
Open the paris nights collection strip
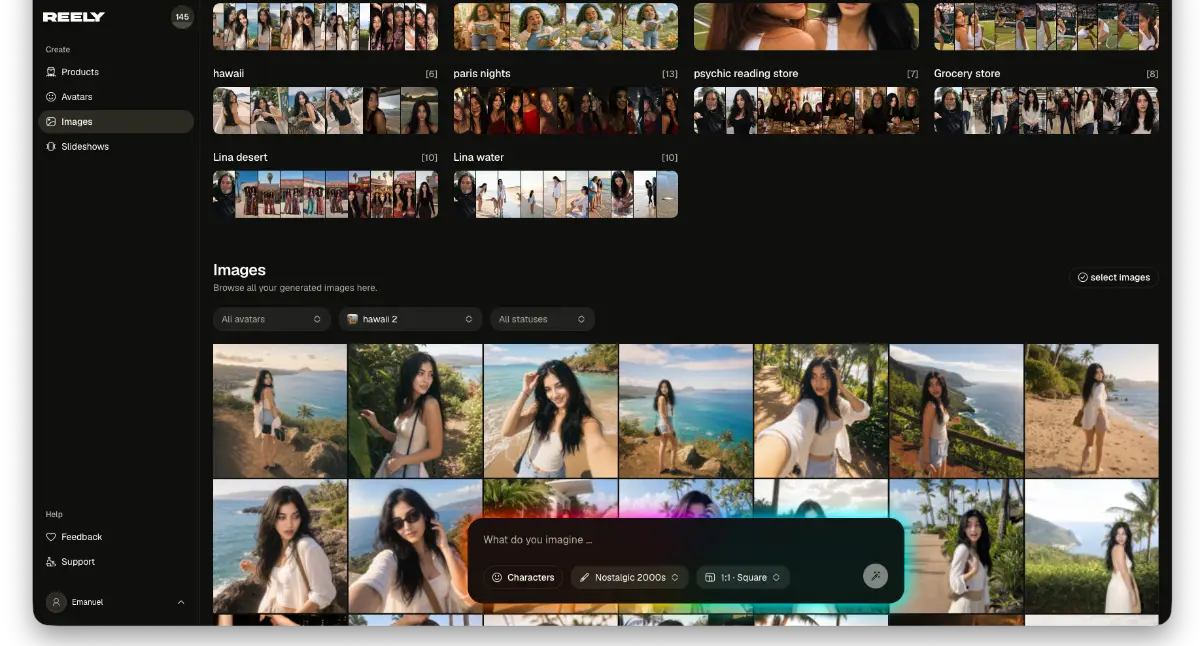pyautogui.click(x=566, y=110)
